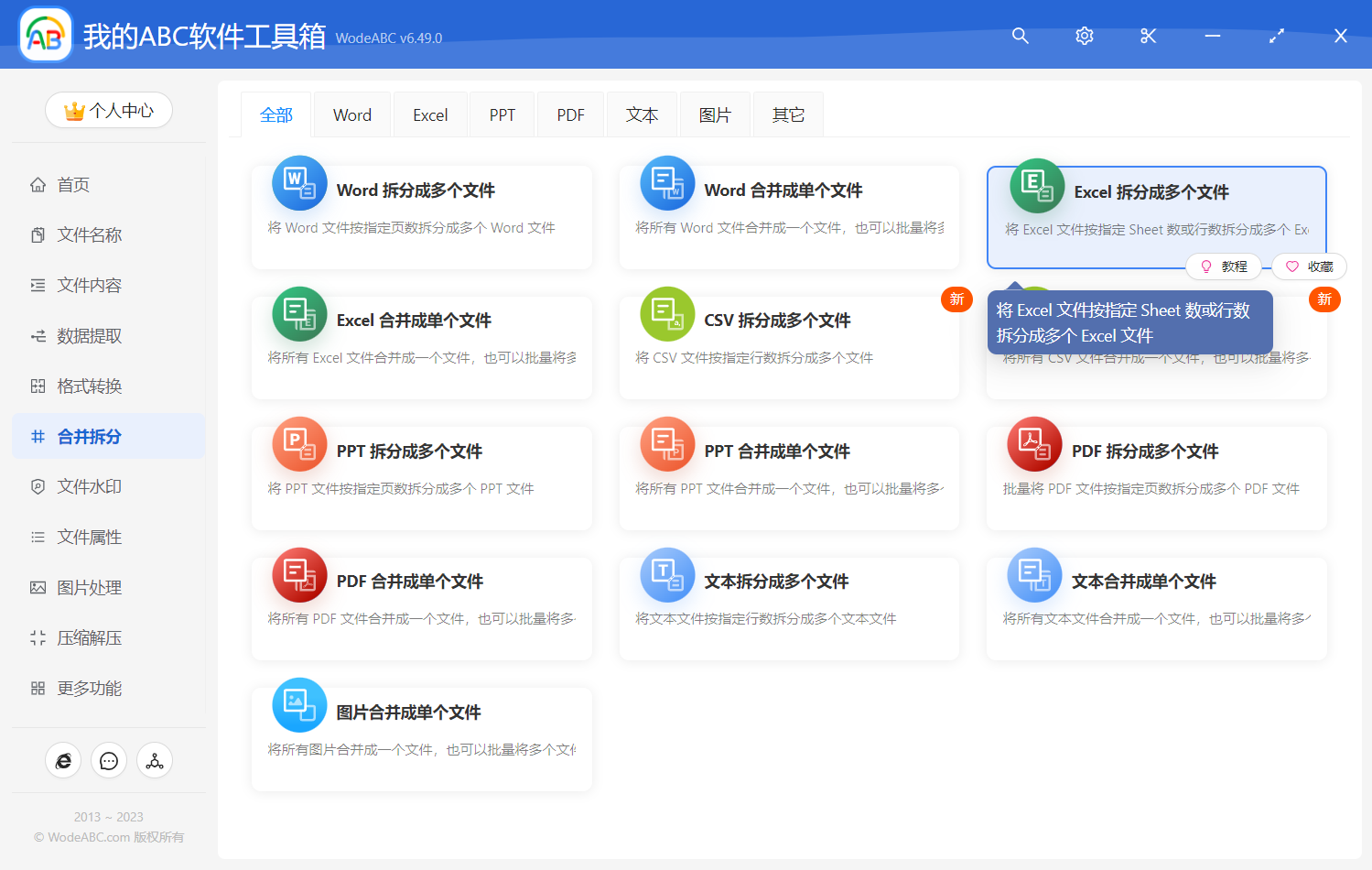Select the Word 拆分成多个文件 tool icon
The image size is (1372, 870).
coord(299,182)
